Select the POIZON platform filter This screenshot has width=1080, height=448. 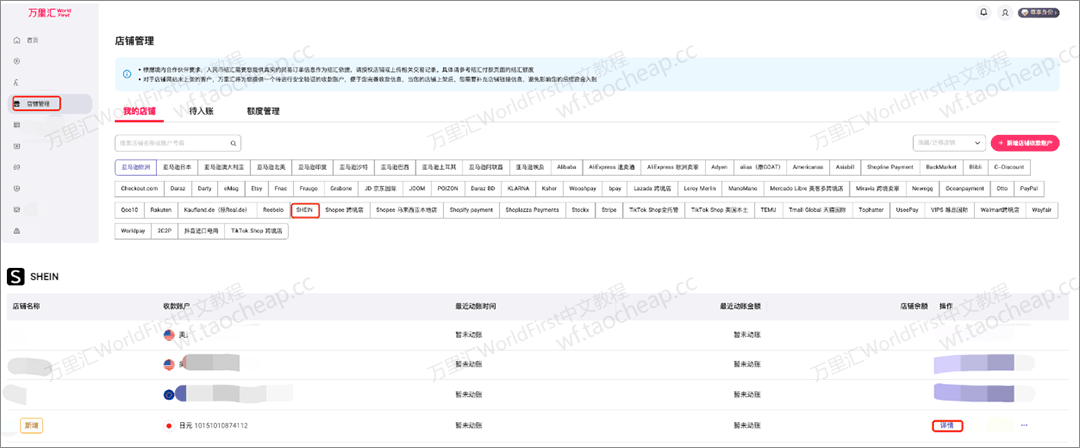(448, 188)
